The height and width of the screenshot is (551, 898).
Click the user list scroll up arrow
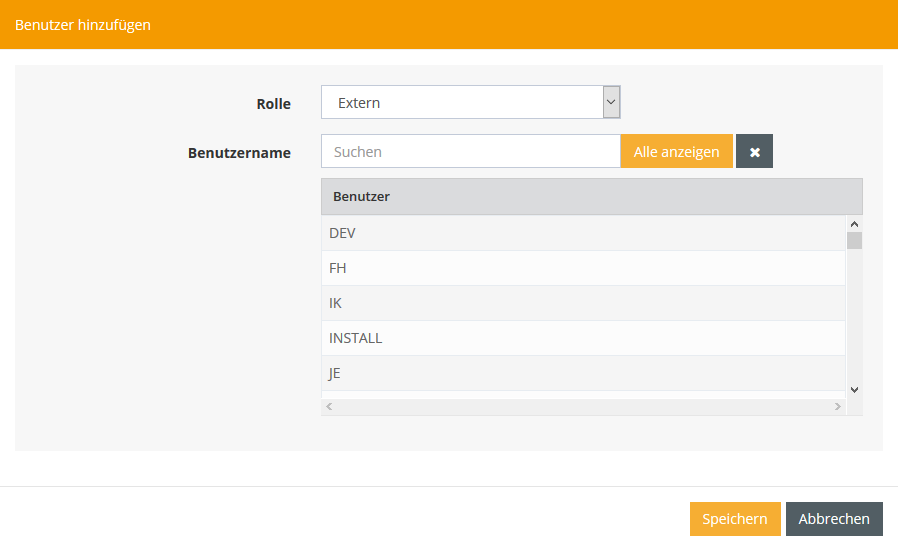(x=854, y=224)
